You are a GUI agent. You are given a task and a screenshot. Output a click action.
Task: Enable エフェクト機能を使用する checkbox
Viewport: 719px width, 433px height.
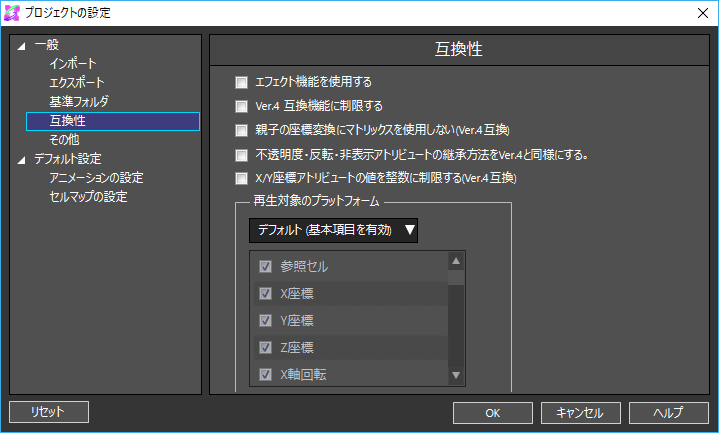click(x=241, y=83)
